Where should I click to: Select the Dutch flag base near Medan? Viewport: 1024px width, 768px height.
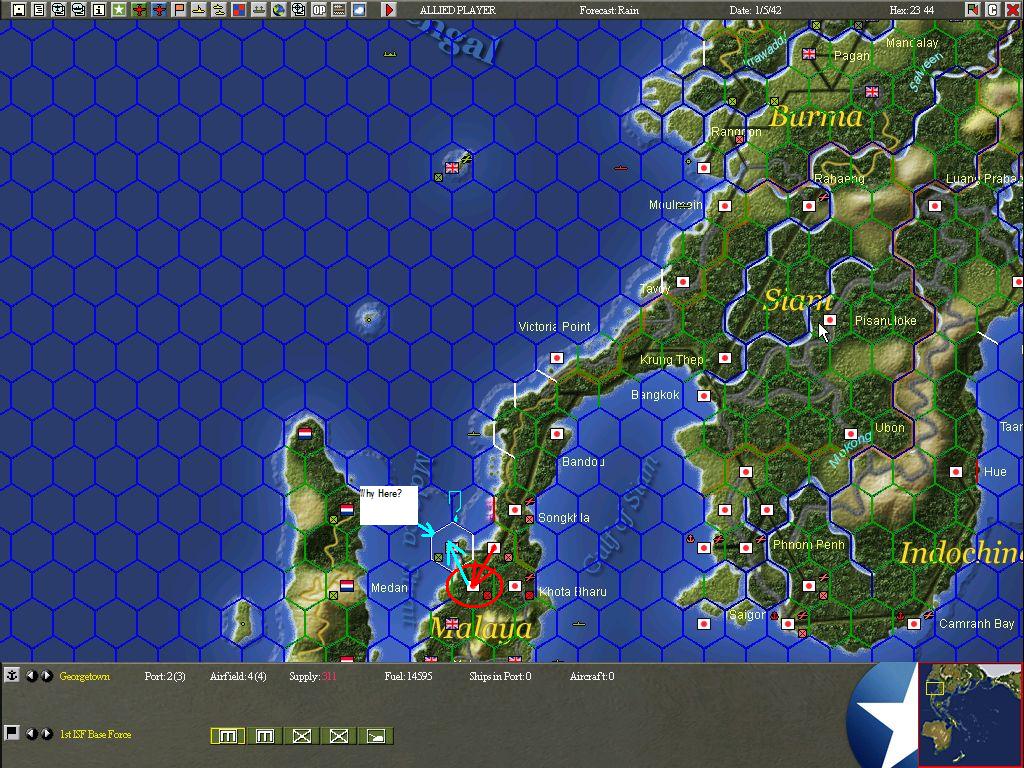(347, 586)
